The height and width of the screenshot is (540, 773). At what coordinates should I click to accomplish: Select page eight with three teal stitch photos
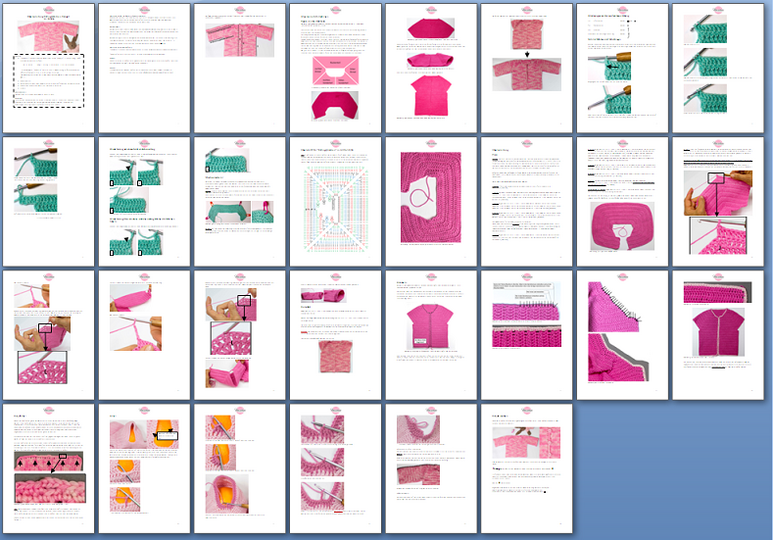coord(719,69)
